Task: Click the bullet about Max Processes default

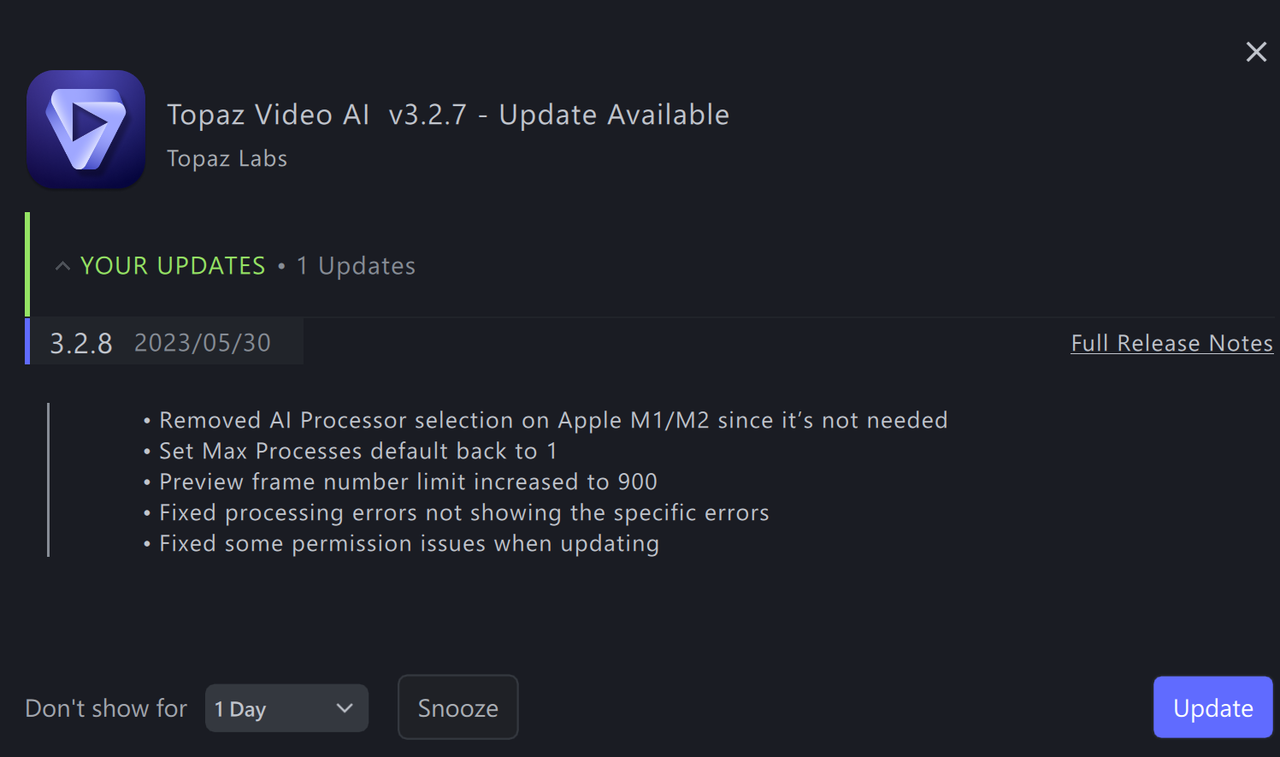Action: click(x=358, y=451)
